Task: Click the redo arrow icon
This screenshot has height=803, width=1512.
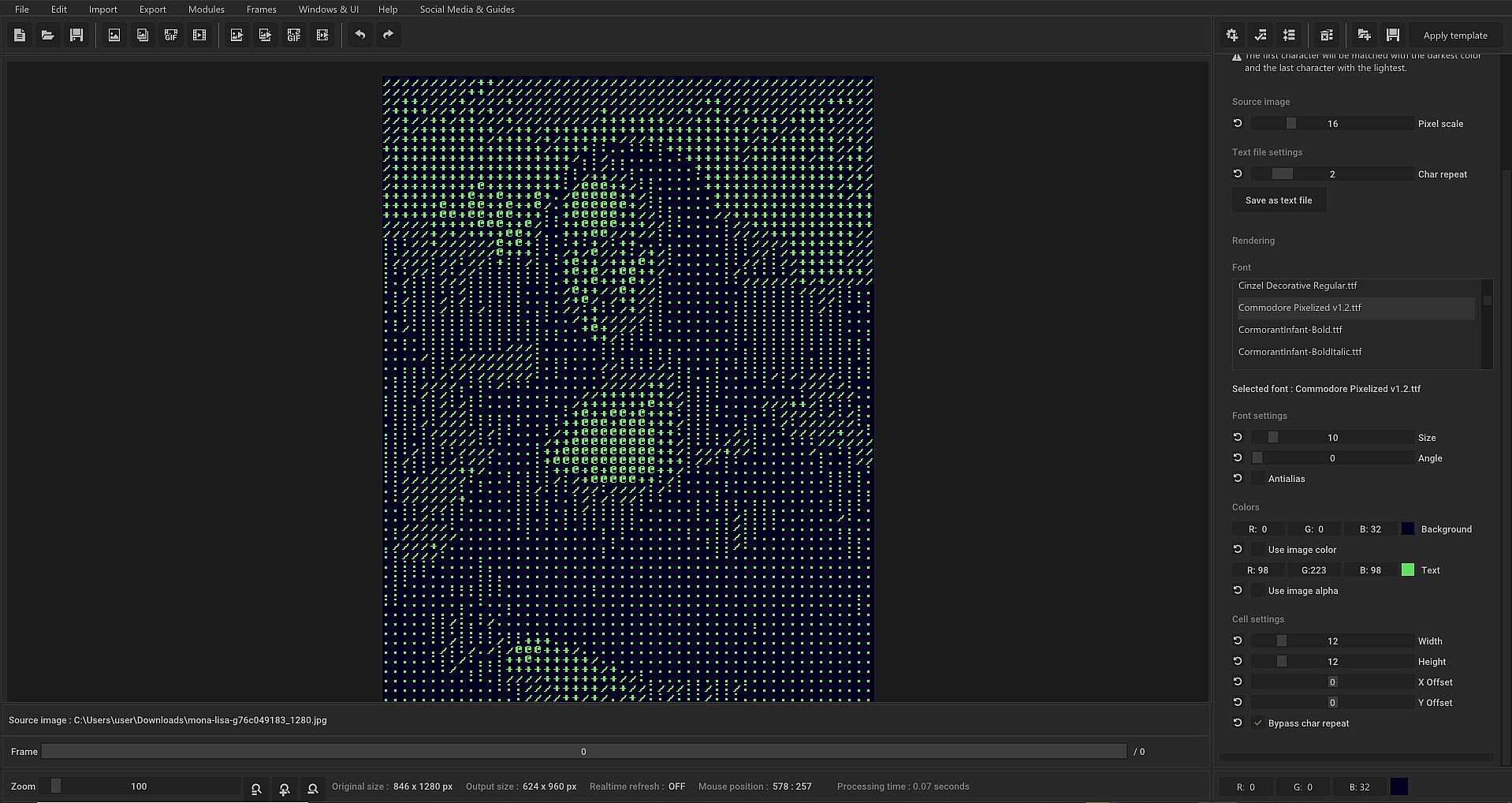Action: click(388, 35)
